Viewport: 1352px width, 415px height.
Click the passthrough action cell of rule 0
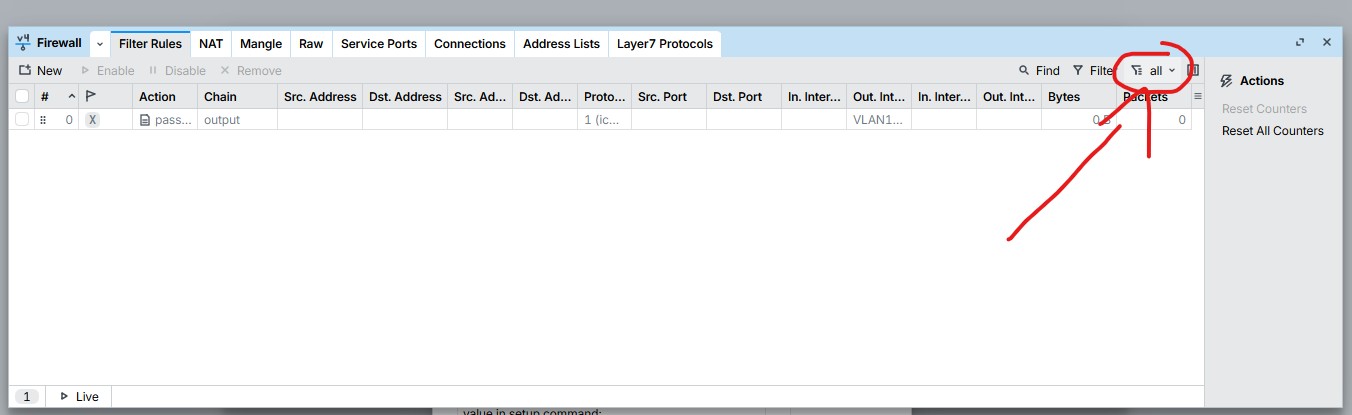pyautogui.click(x=165, y=120)
